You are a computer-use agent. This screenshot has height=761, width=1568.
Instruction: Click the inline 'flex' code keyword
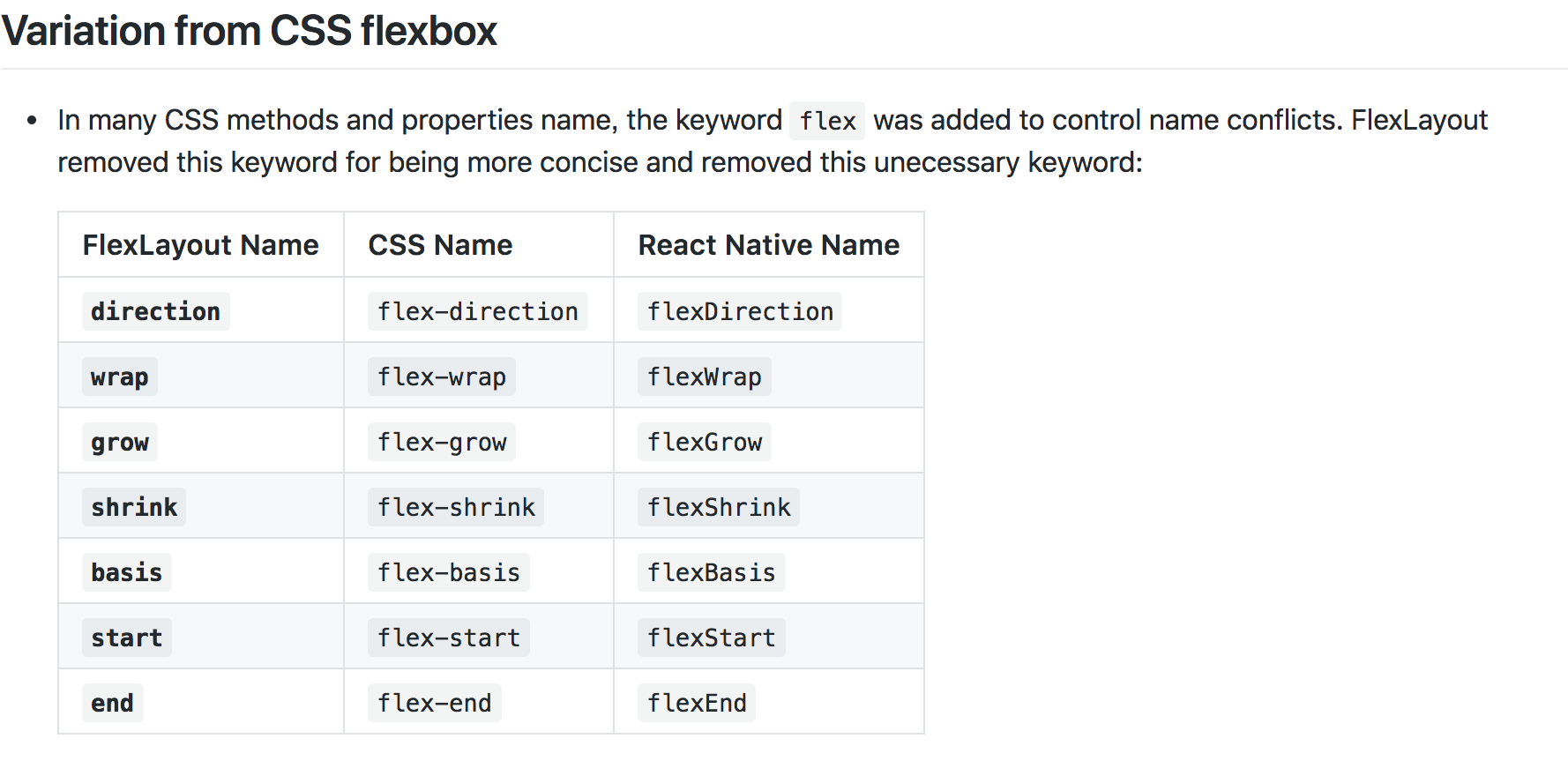(827, 121)
